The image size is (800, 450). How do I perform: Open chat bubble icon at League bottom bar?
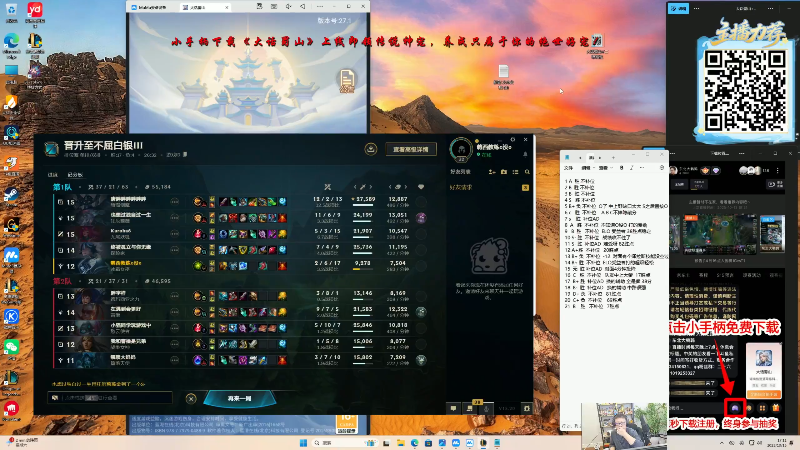(x=453, y=408)
